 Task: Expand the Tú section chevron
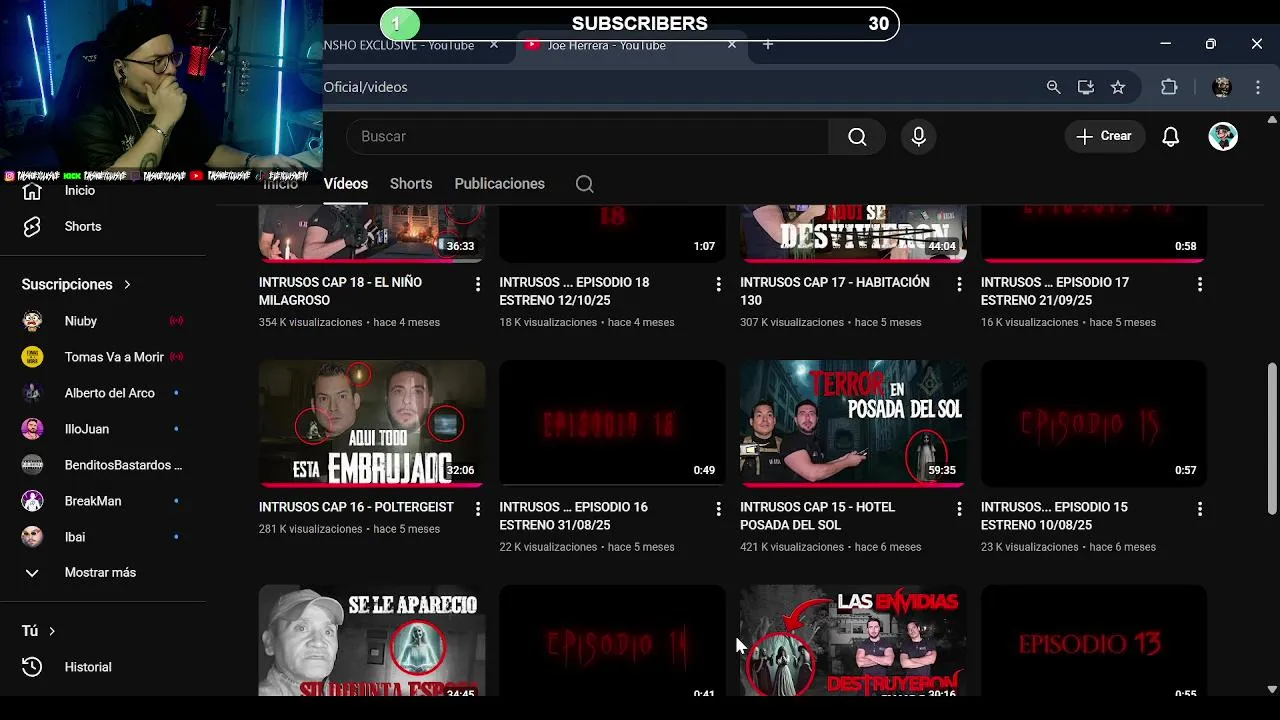(52, 631)
